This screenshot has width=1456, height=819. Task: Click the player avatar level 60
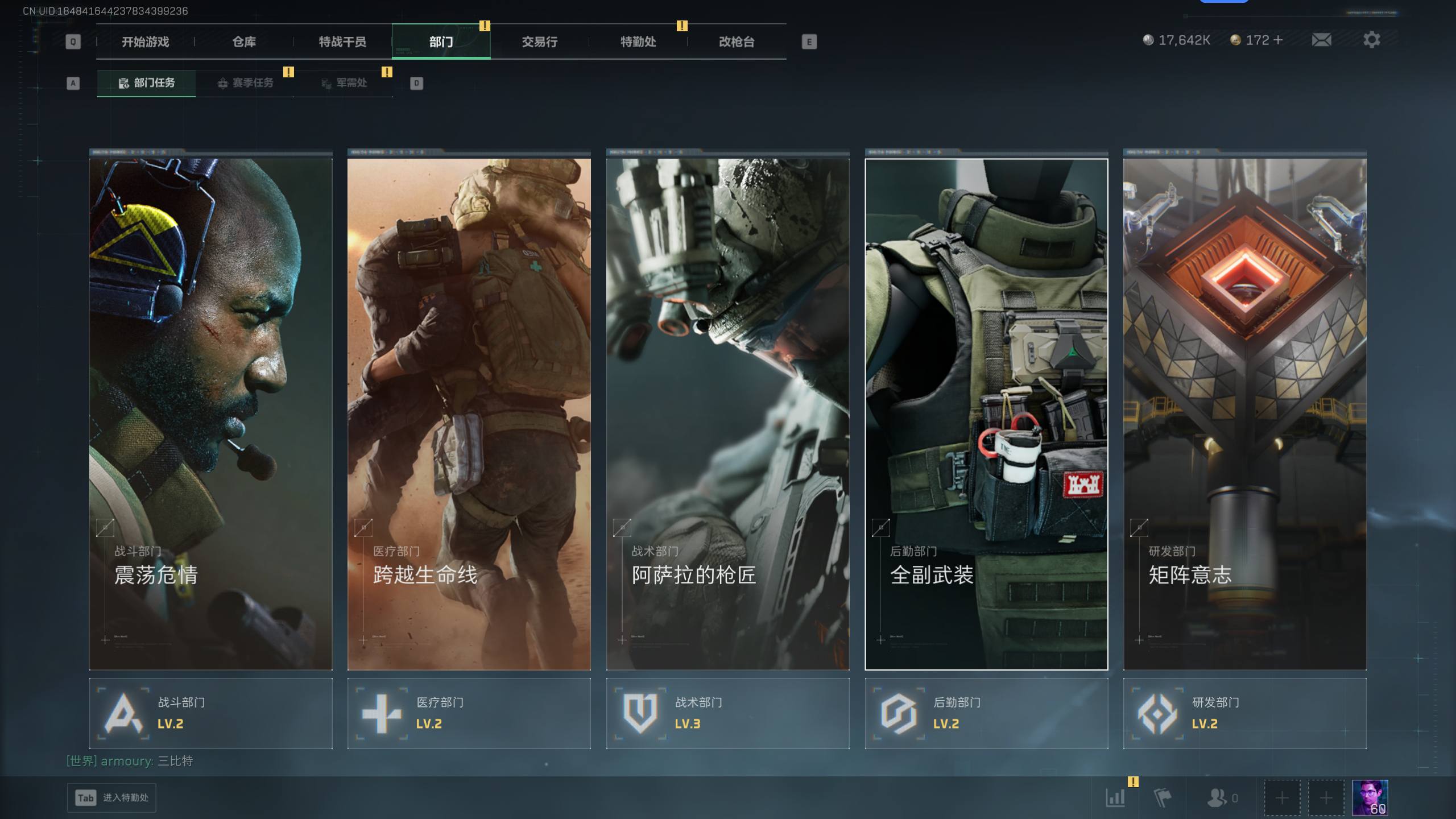point(1370,797)
